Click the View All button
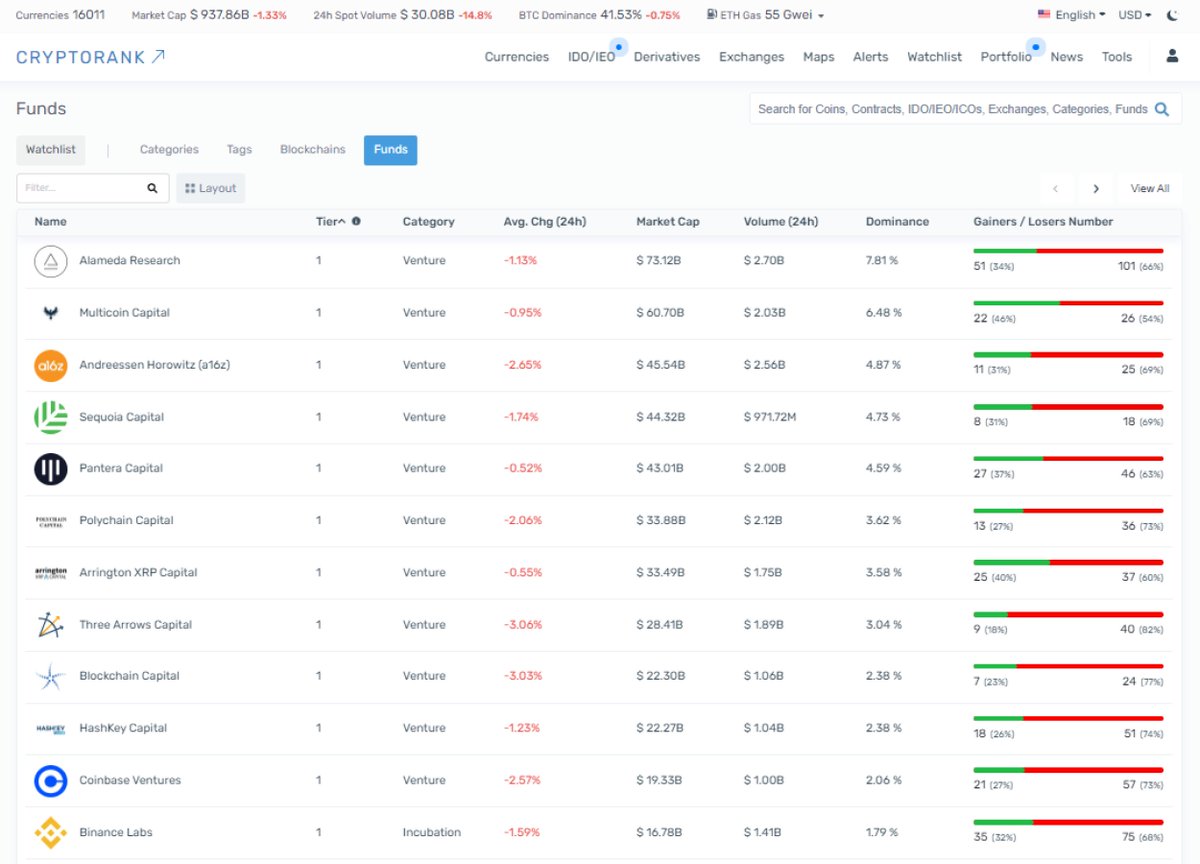 coord(1149,188)
